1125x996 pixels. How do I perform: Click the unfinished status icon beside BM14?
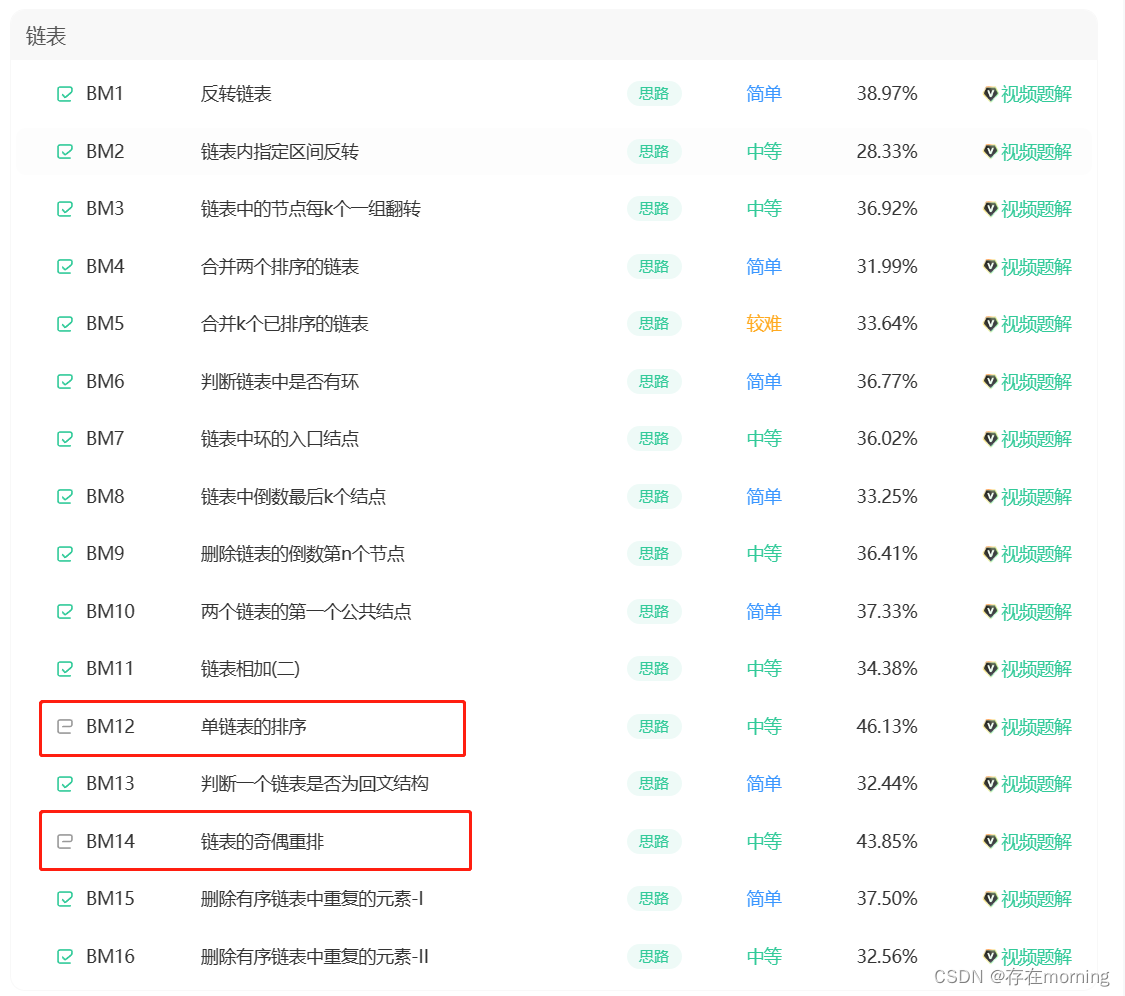pyautogui.click(x=65, y=841)
